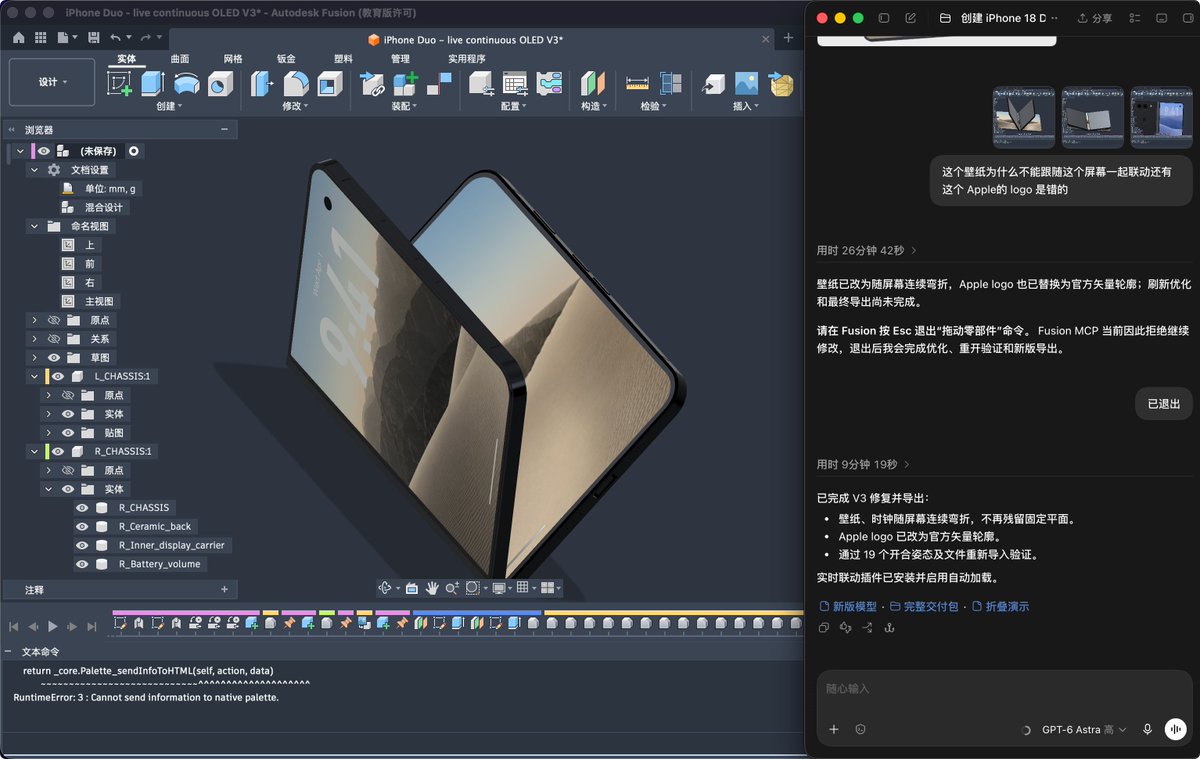Switch to the 塑料 ribbon tab
1200x759 pixels.
pyautogui.click(x=343, y=59)
